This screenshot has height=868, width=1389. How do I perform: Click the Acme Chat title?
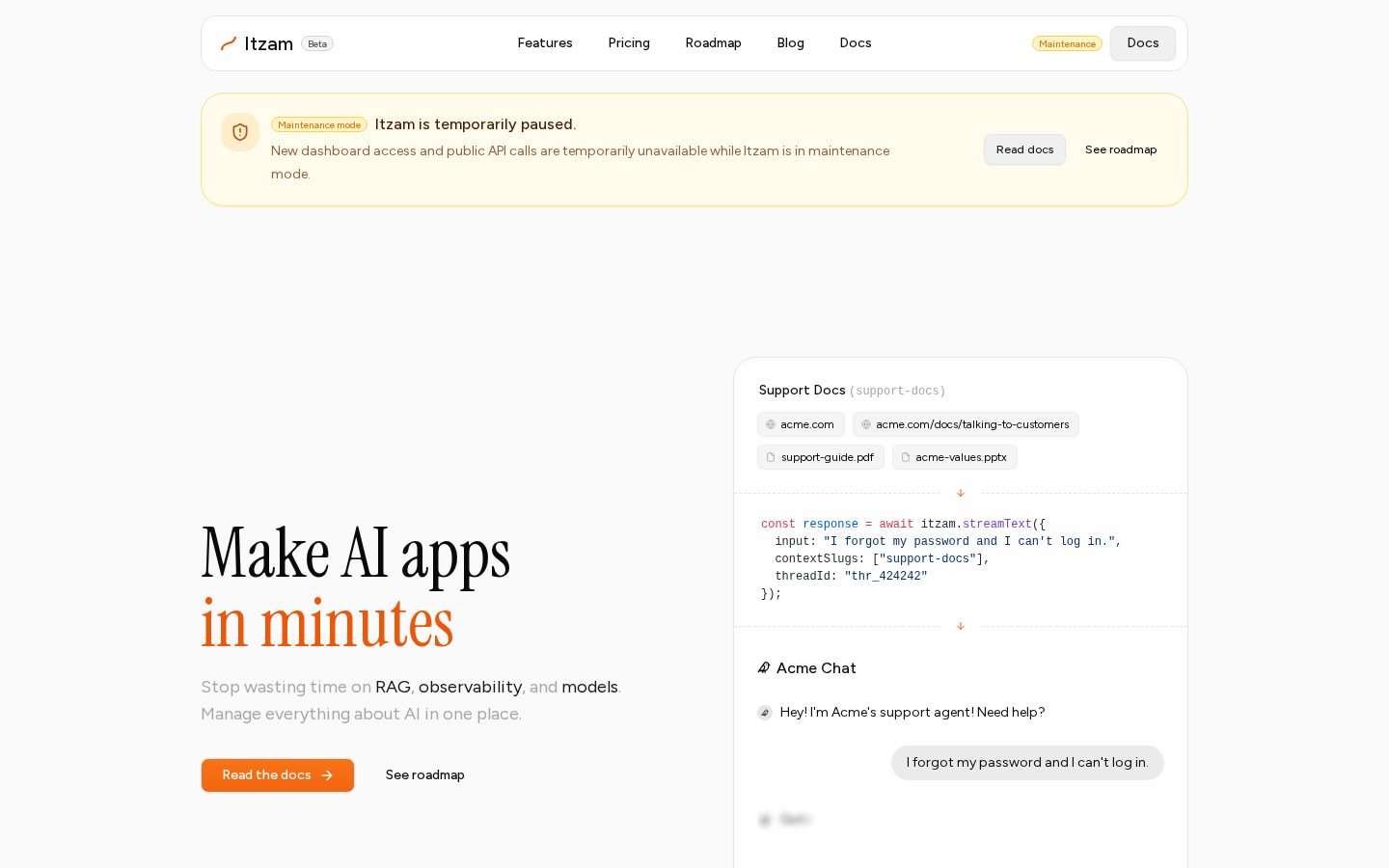click(x=816, y=668)
